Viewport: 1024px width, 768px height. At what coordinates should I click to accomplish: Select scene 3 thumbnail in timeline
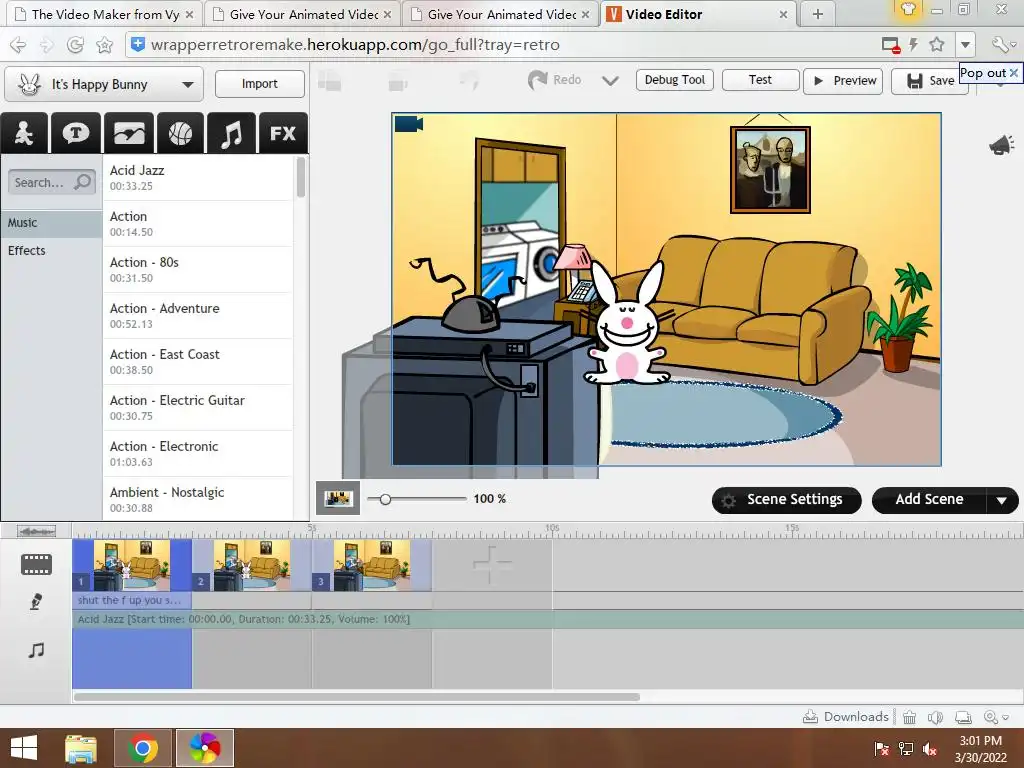[372, 565]
